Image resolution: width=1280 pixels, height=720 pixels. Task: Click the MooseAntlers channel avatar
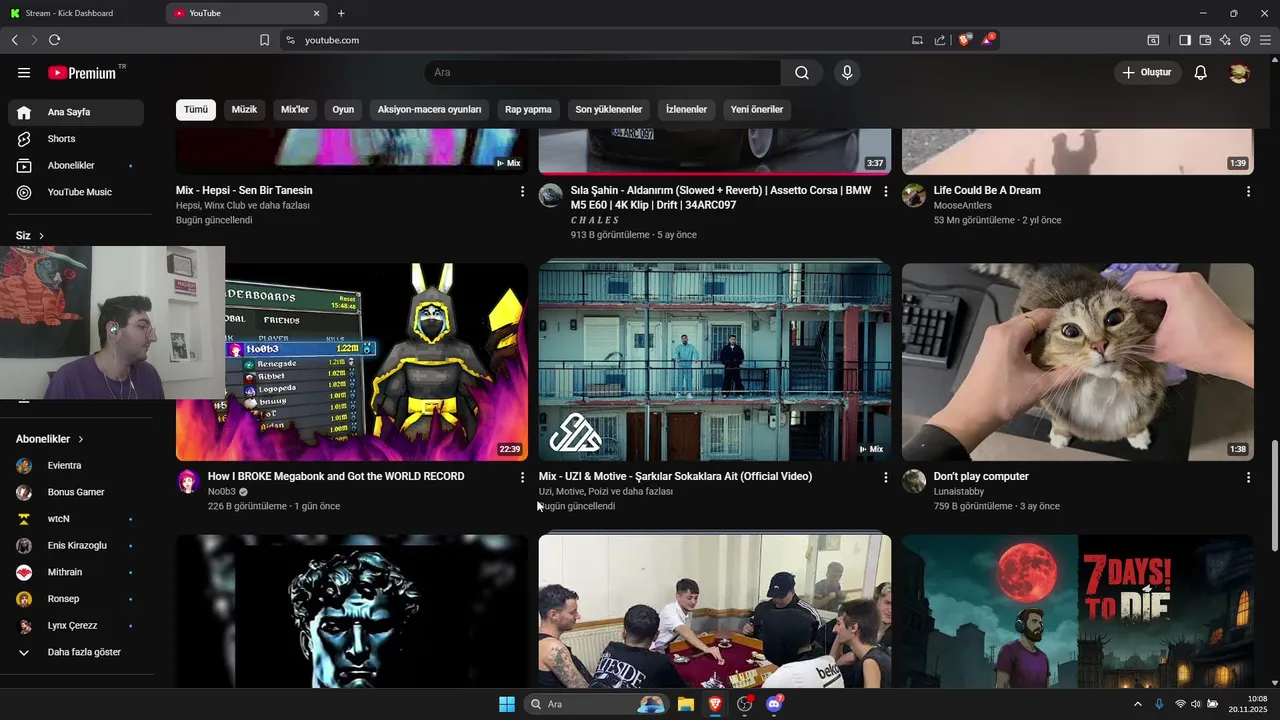pyautogui.click(x=914, y=195)
